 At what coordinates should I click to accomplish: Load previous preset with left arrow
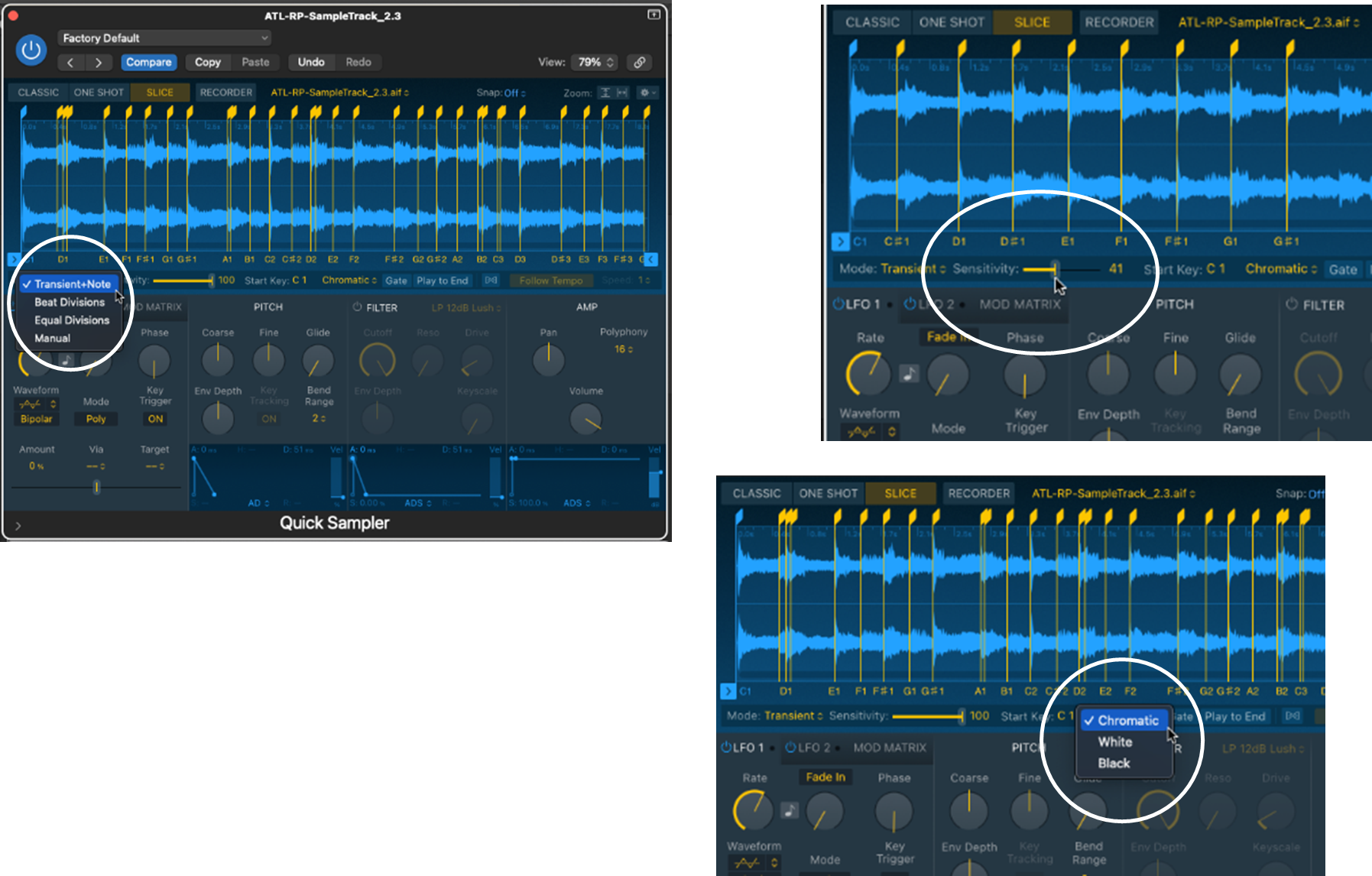point(70,63)
